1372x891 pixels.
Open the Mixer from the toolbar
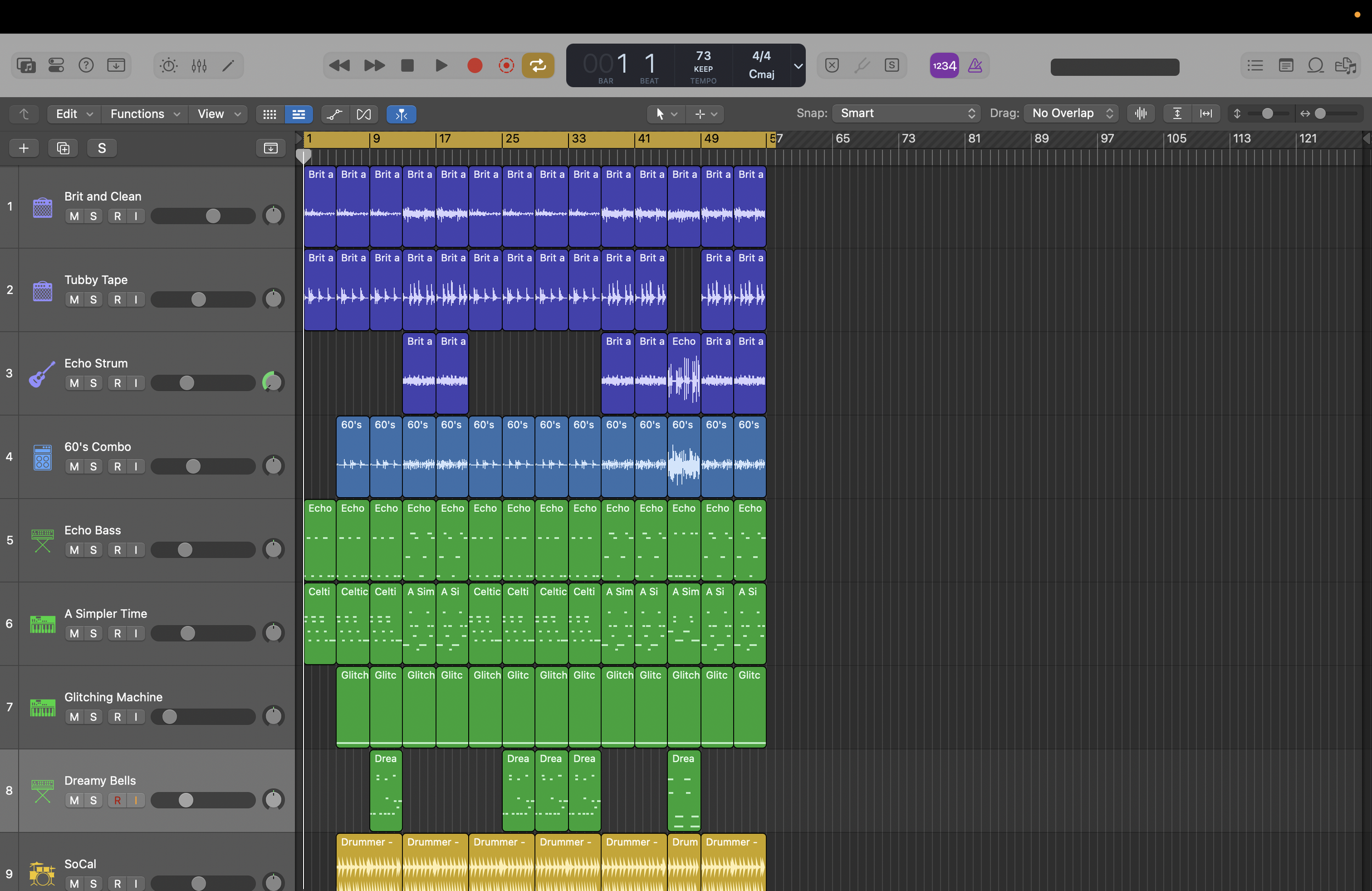199,66
